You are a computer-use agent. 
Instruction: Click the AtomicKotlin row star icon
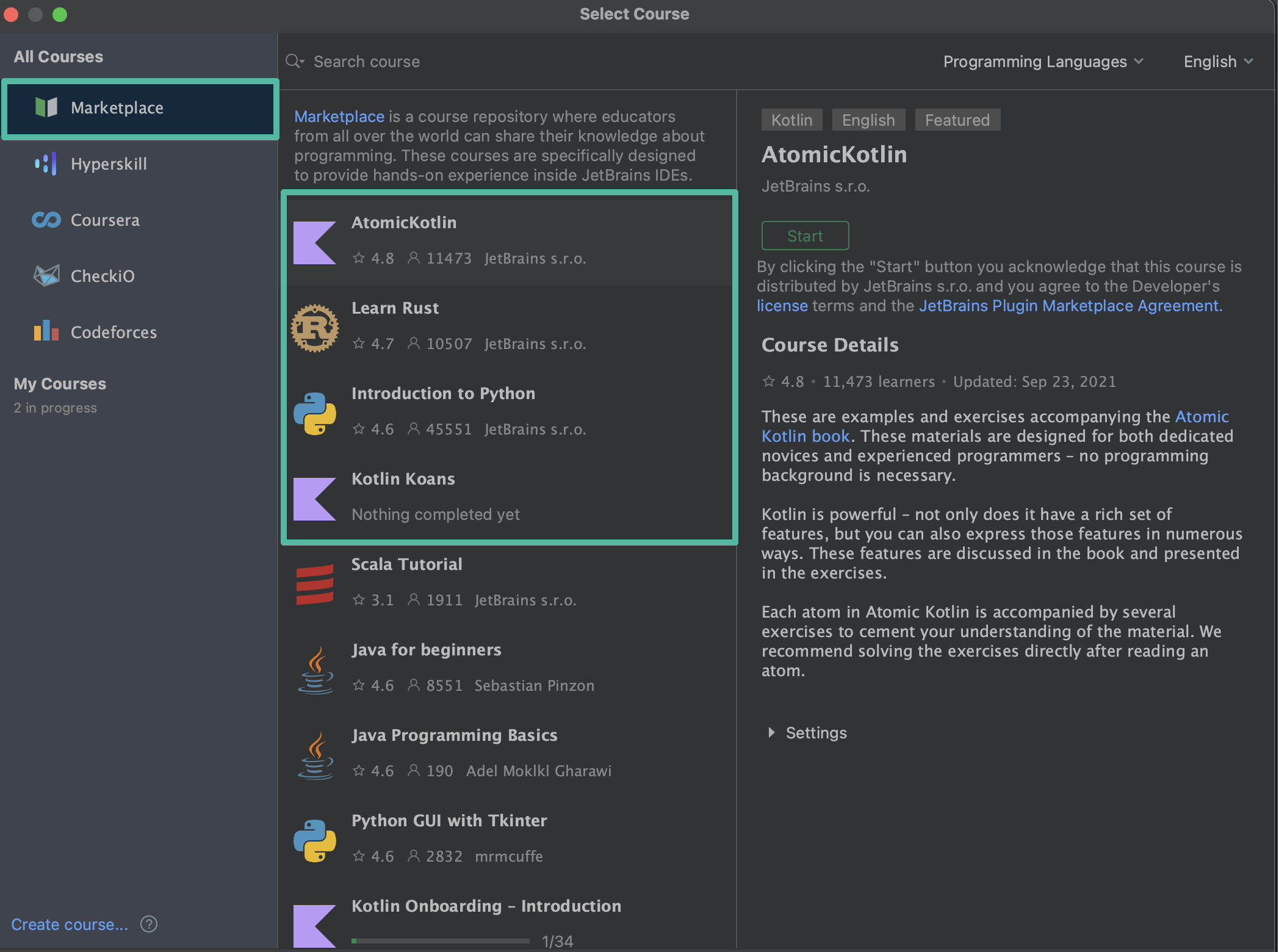pyautogui.click(x=359, y=258)
